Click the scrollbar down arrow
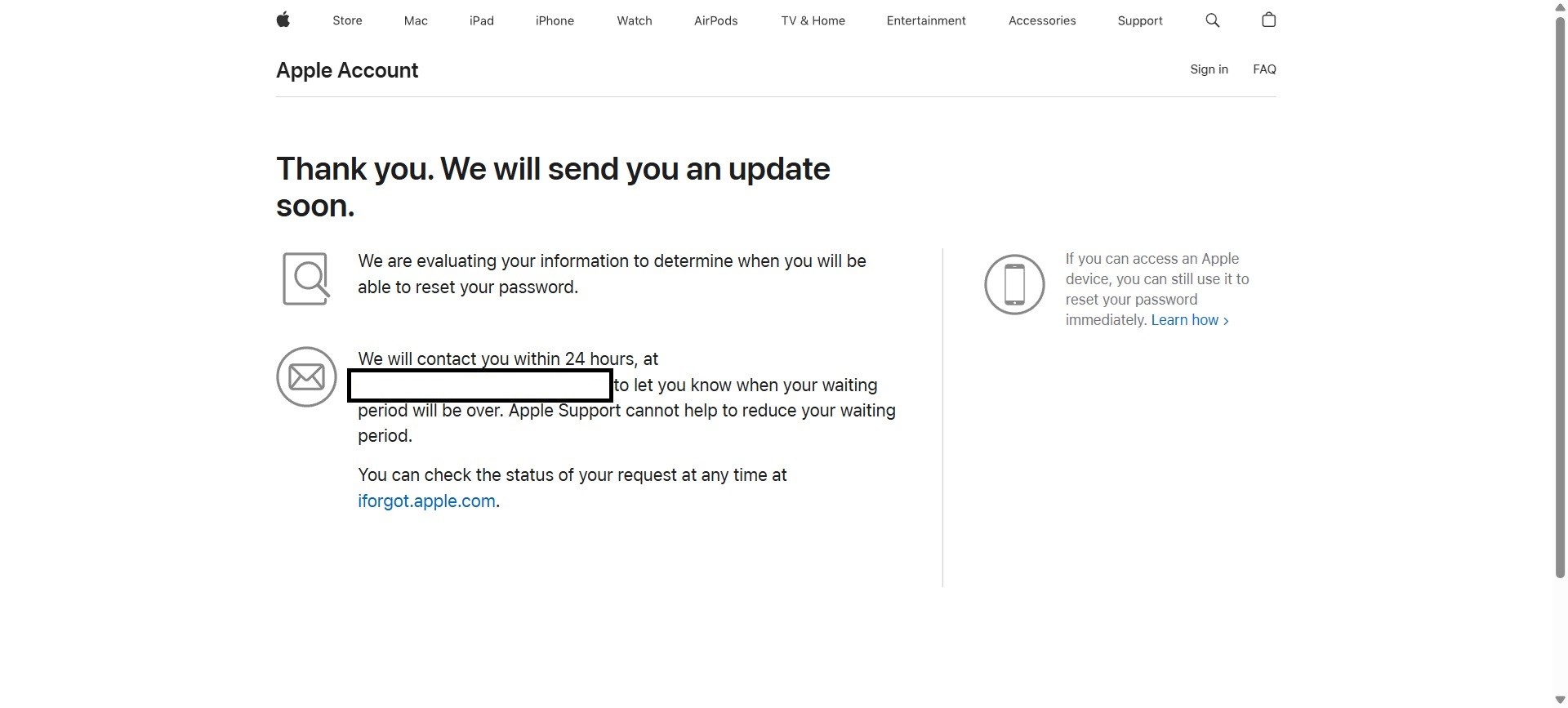1568x708 pixels. click(x=1560, y=701)
